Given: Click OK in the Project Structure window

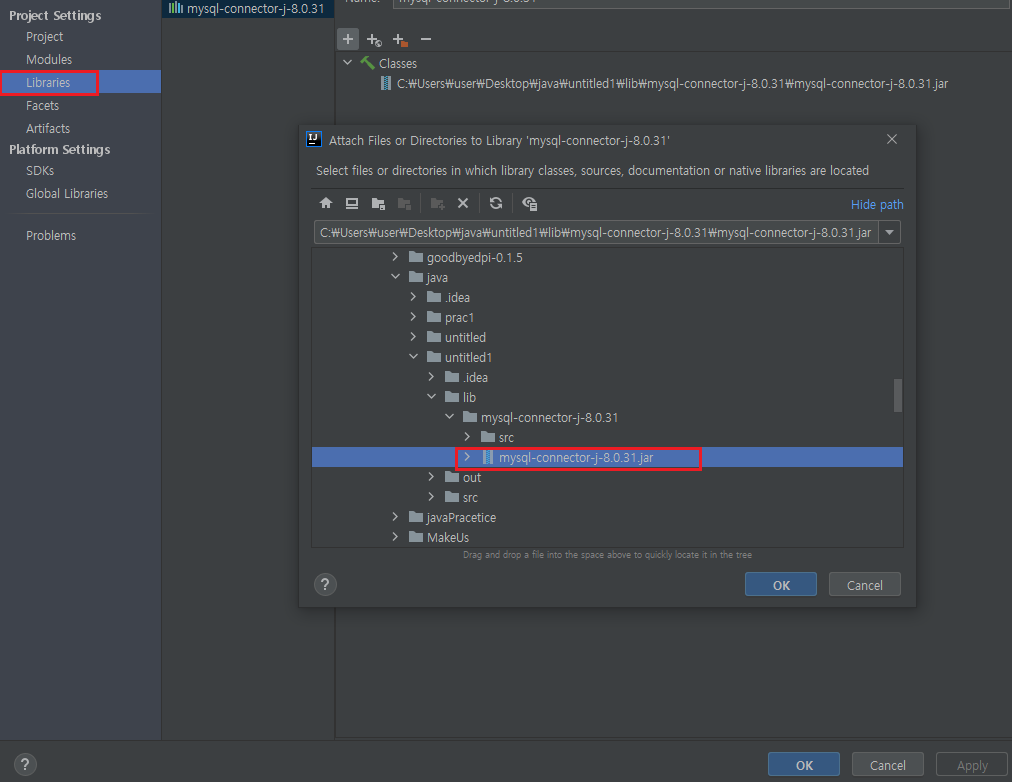Looking at the screenshot, I should tap(804, 765).
